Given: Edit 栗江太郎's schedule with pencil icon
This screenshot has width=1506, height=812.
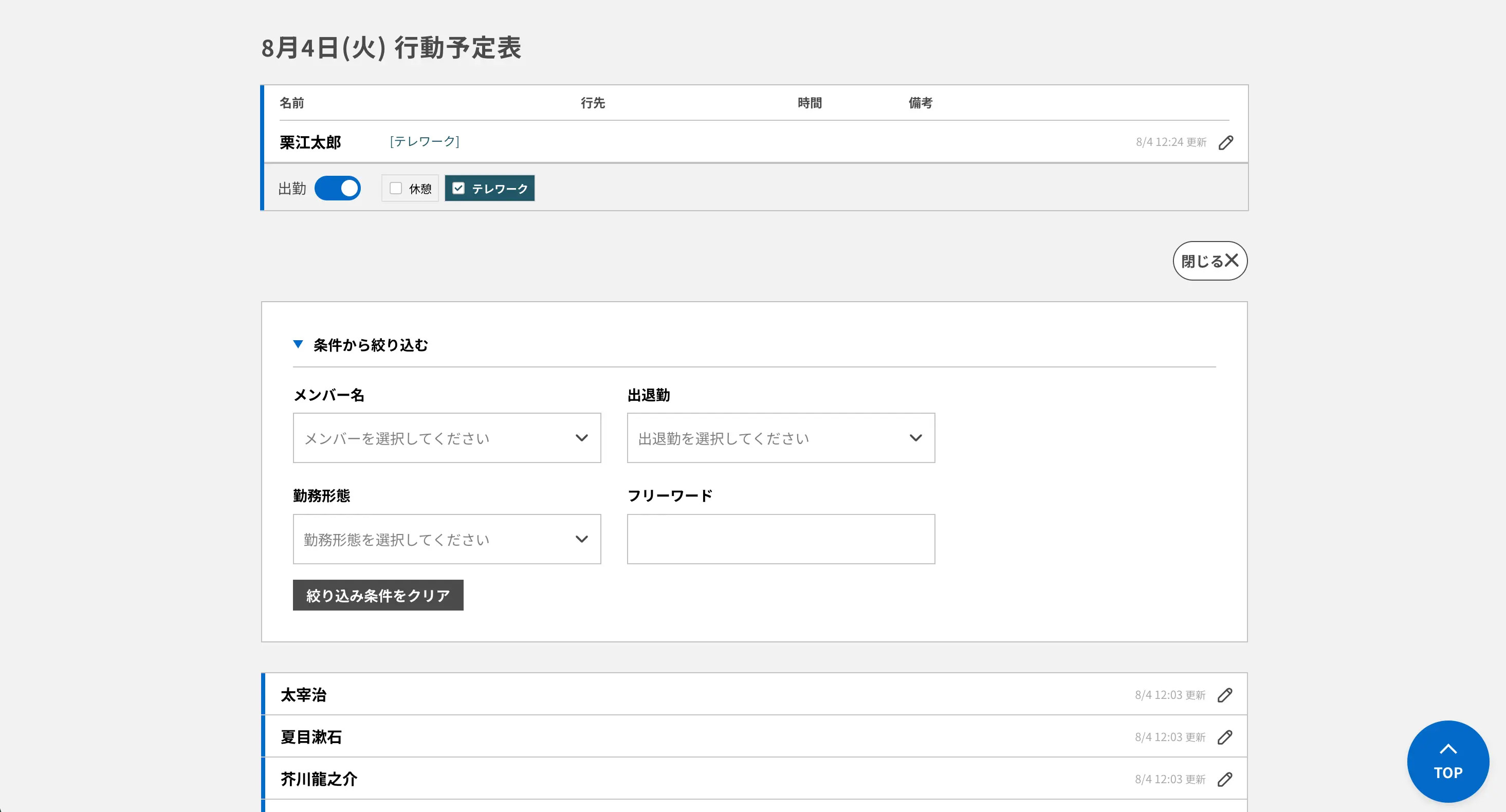Looking at the screenshot, I should 1226,143.
